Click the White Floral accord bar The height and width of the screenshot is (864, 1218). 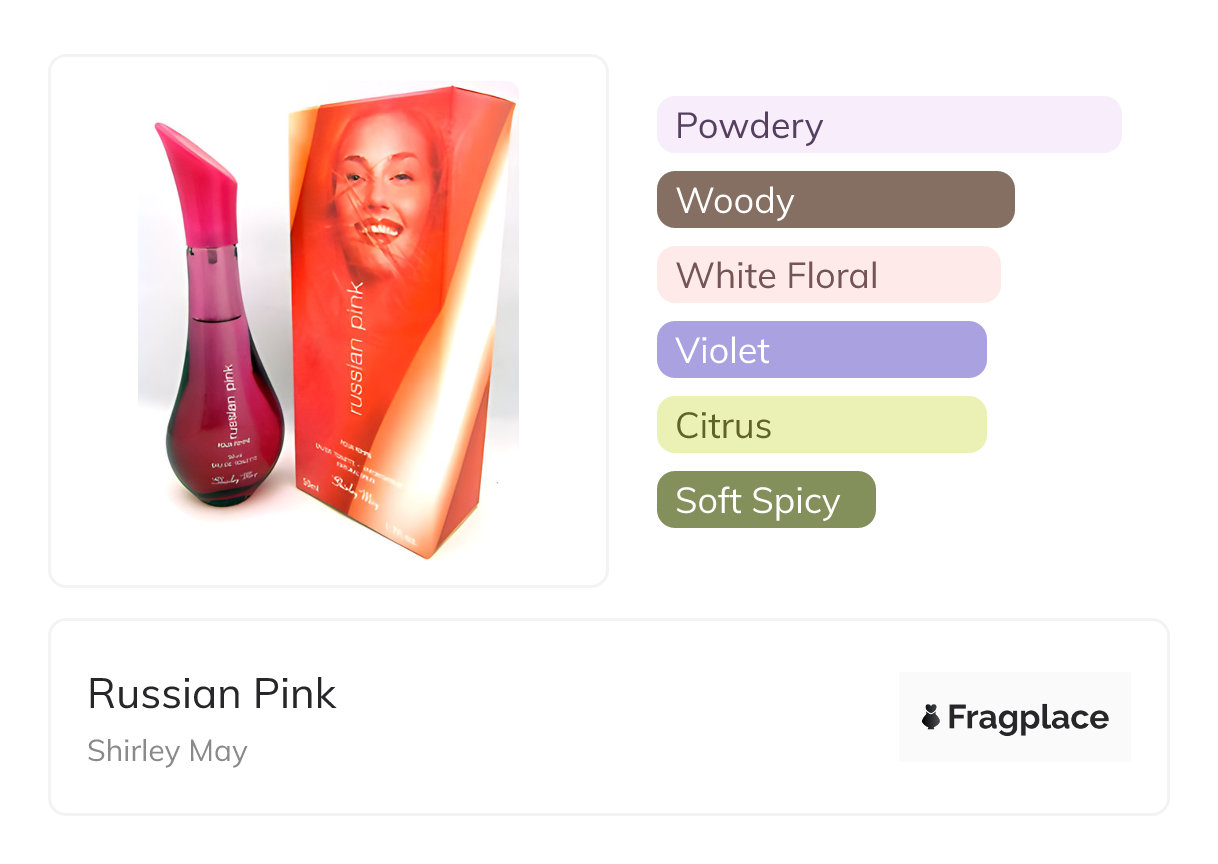(828, 275)
